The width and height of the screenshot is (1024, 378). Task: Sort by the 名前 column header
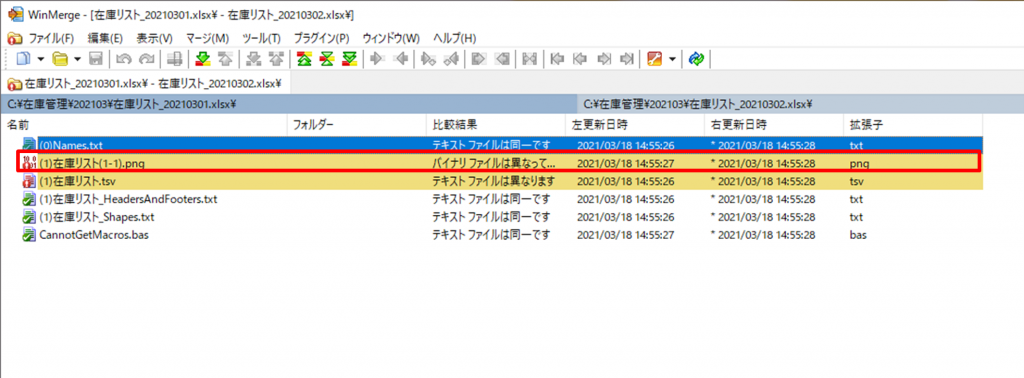[144, 124]
